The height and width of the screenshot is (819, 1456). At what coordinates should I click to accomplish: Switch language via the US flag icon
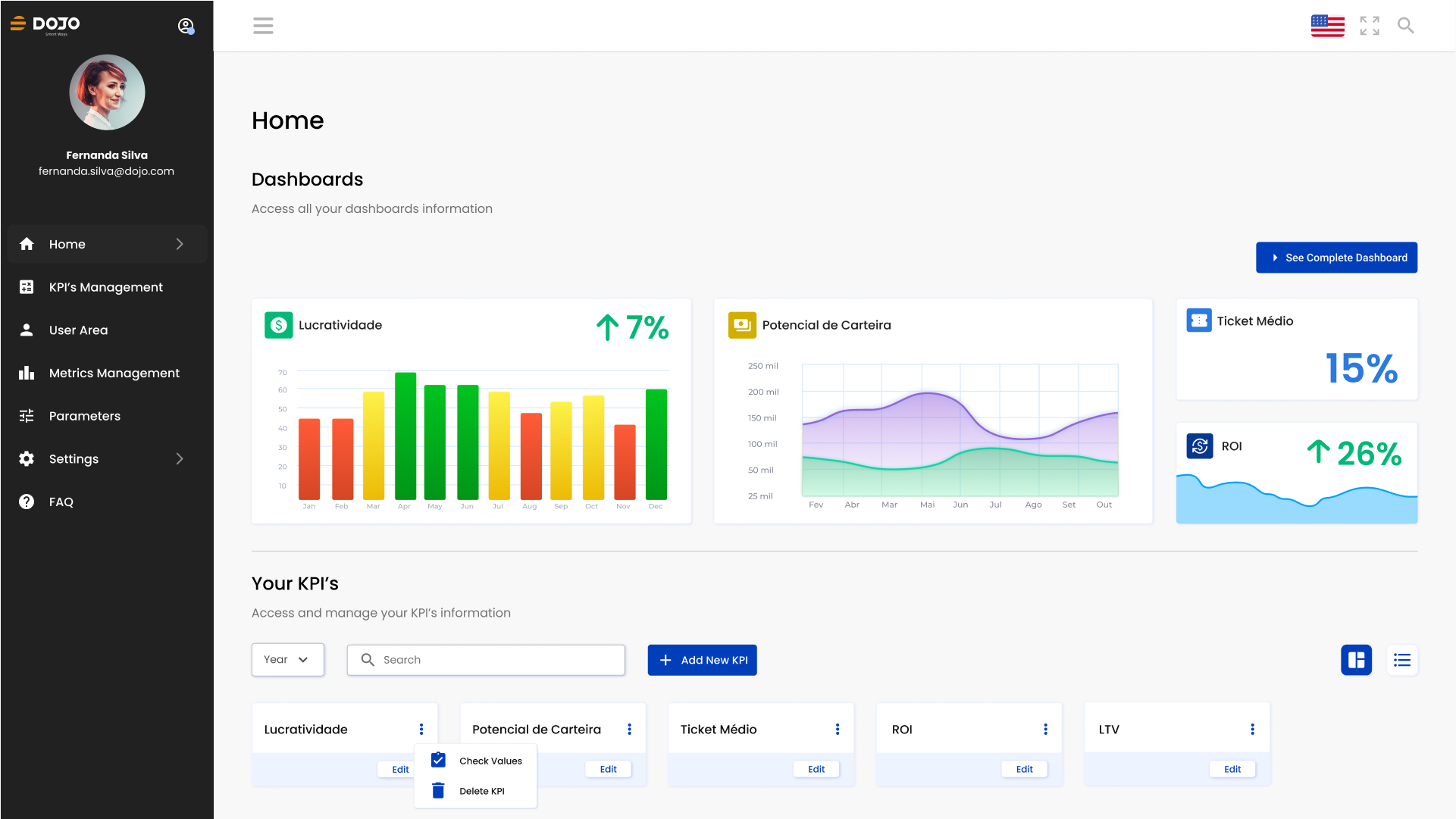[1327, 26]
